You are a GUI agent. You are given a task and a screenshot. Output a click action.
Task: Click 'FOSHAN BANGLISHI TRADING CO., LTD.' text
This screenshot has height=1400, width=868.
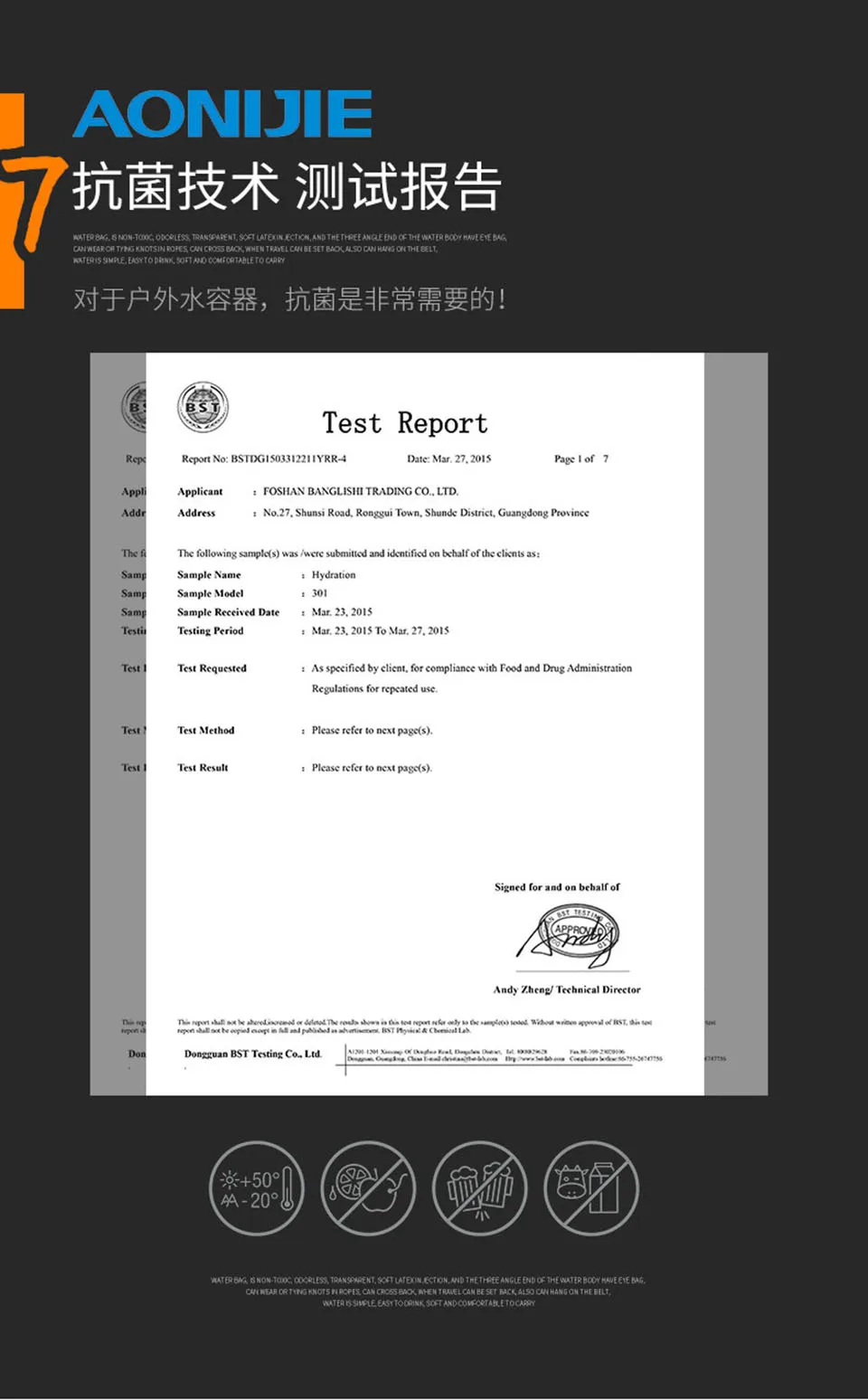point(361,491)
